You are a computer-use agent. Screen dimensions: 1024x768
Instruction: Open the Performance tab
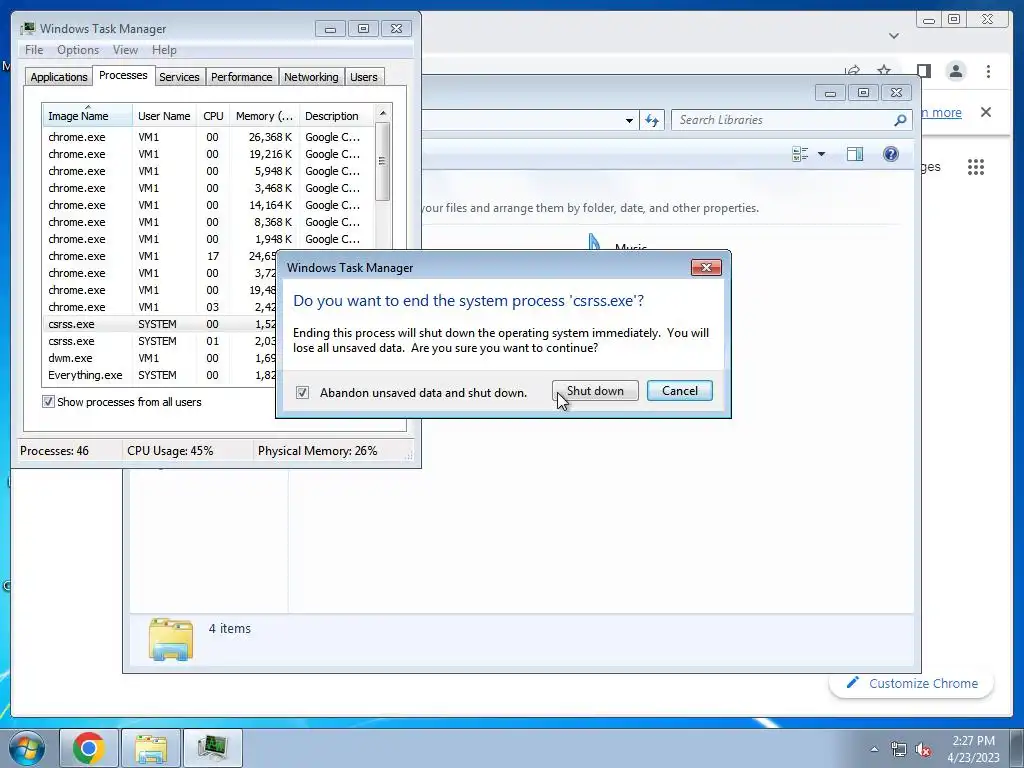point(241,77)
